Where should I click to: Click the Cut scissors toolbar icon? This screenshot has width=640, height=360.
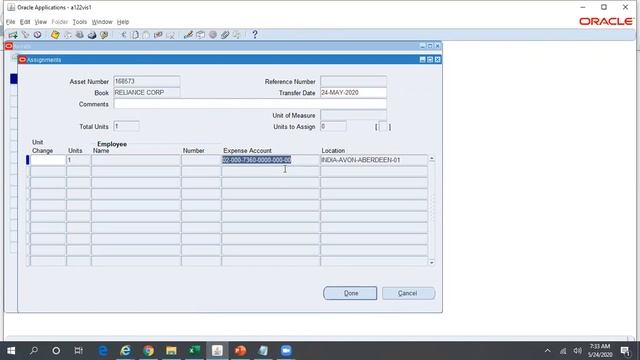123,35
